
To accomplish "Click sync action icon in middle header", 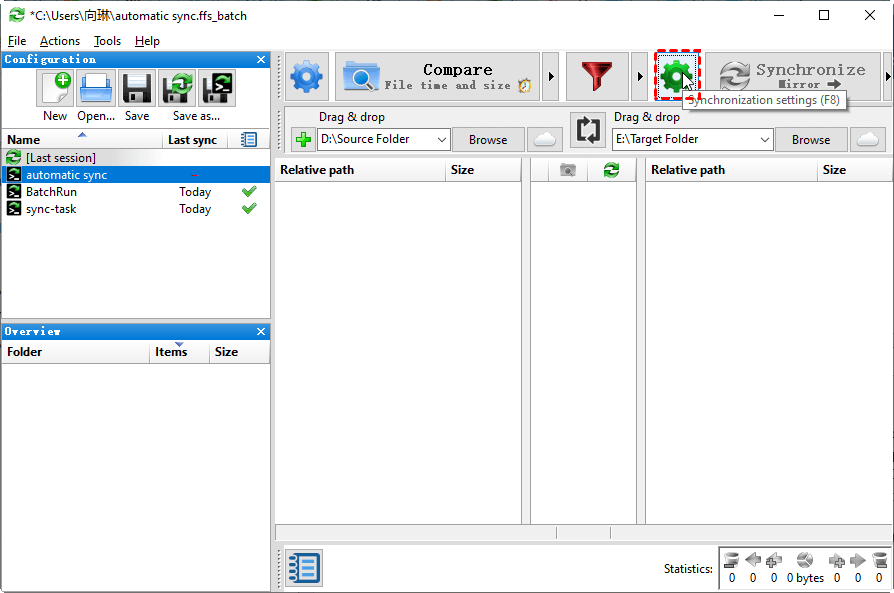I will 611,170.
